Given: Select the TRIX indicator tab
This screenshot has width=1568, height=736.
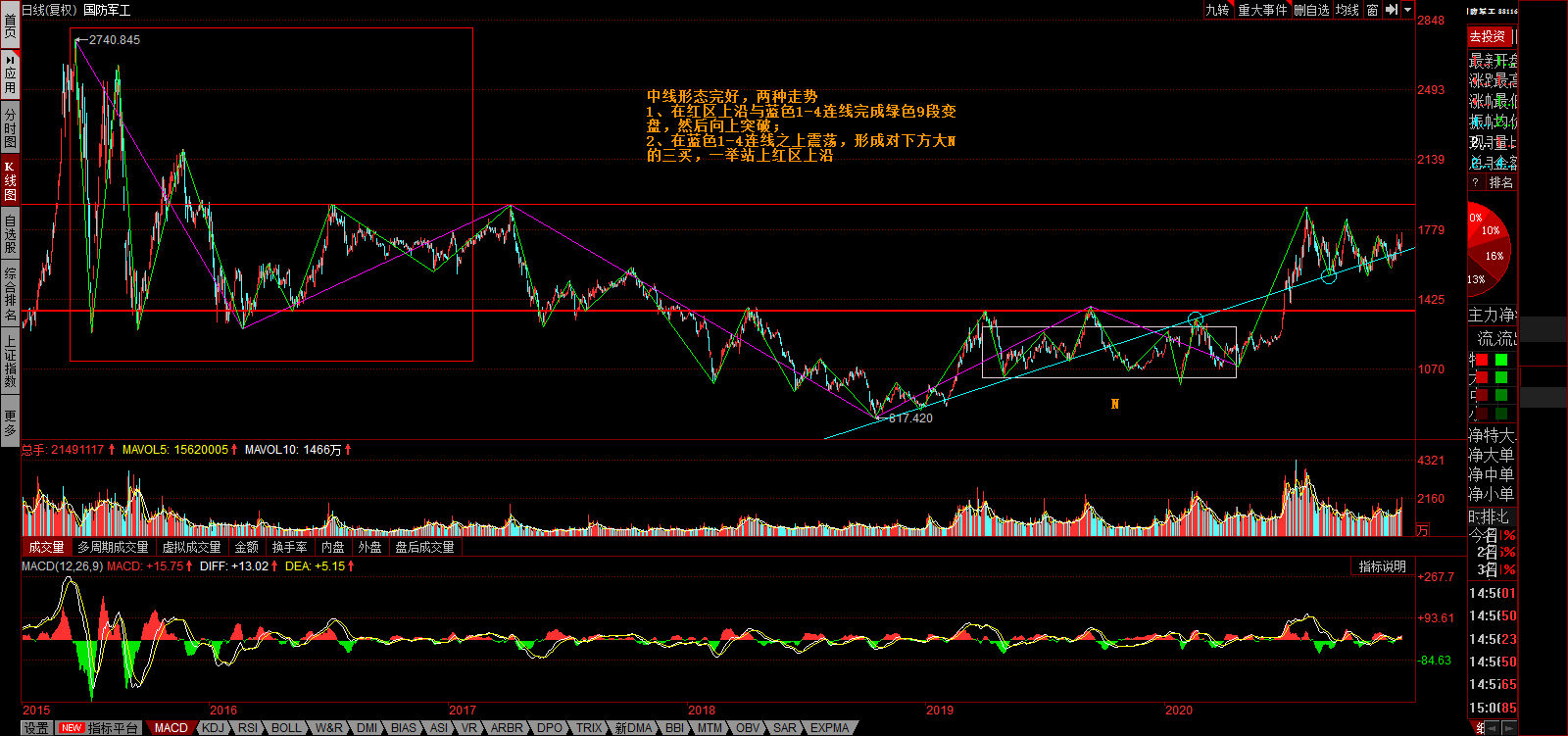Looking at the screenshot, I should point(589,728).
